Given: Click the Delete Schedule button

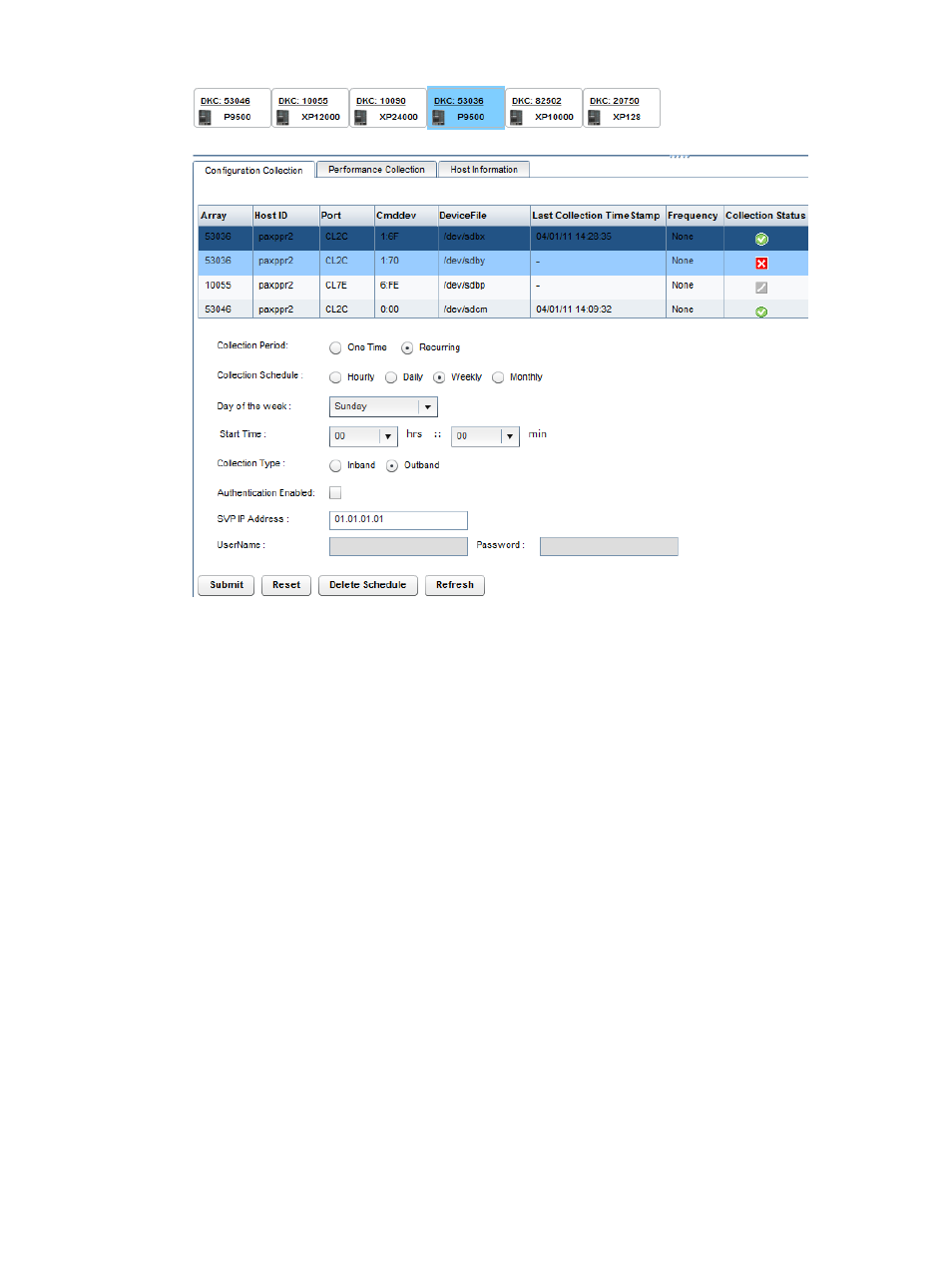Looking at the screenshot, I should pyautogui.click(x=368, y=585).
